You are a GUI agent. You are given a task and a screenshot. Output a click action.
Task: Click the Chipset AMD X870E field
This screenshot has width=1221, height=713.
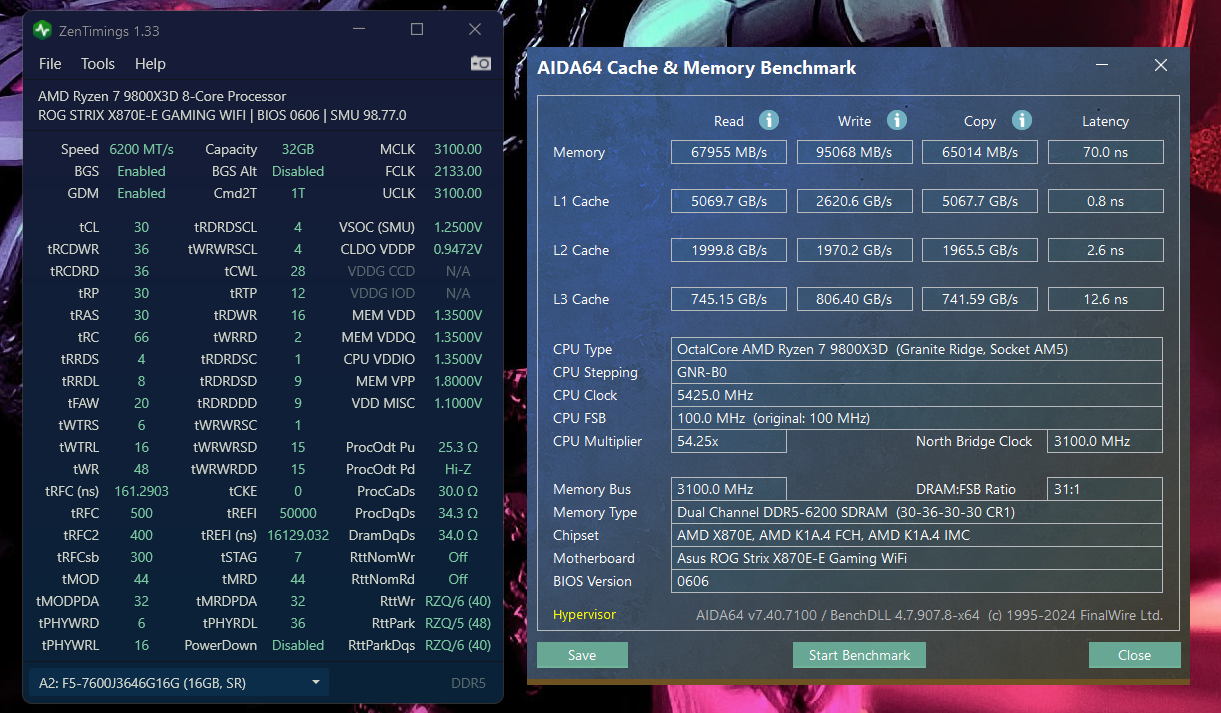[917, 535]
